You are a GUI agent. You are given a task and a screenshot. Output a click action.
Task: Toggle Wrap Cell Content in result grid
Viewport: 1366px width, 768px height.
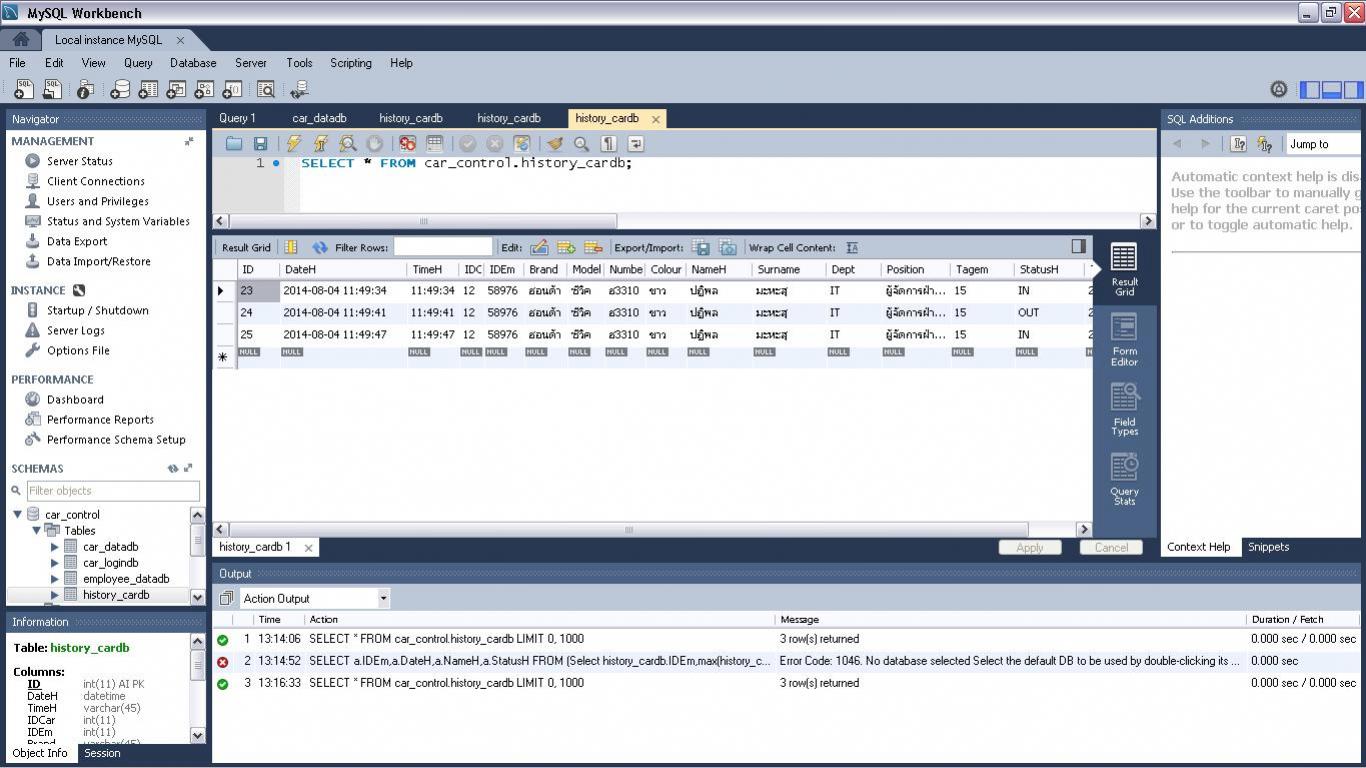pos(852,248)
